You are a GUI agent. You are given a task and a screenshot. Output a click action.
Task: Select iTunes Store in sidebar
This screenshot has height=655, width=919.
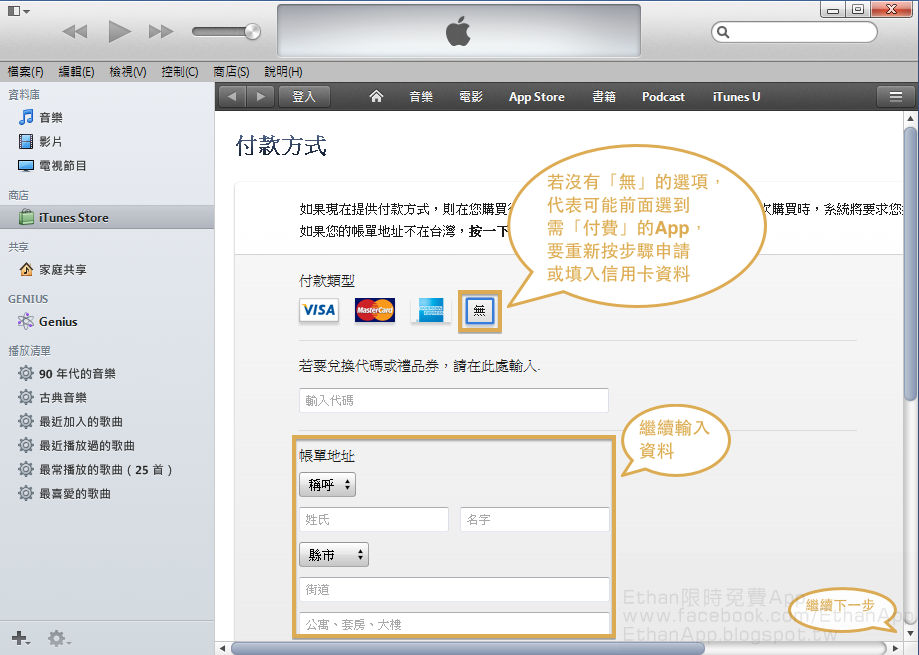(107, 217)
